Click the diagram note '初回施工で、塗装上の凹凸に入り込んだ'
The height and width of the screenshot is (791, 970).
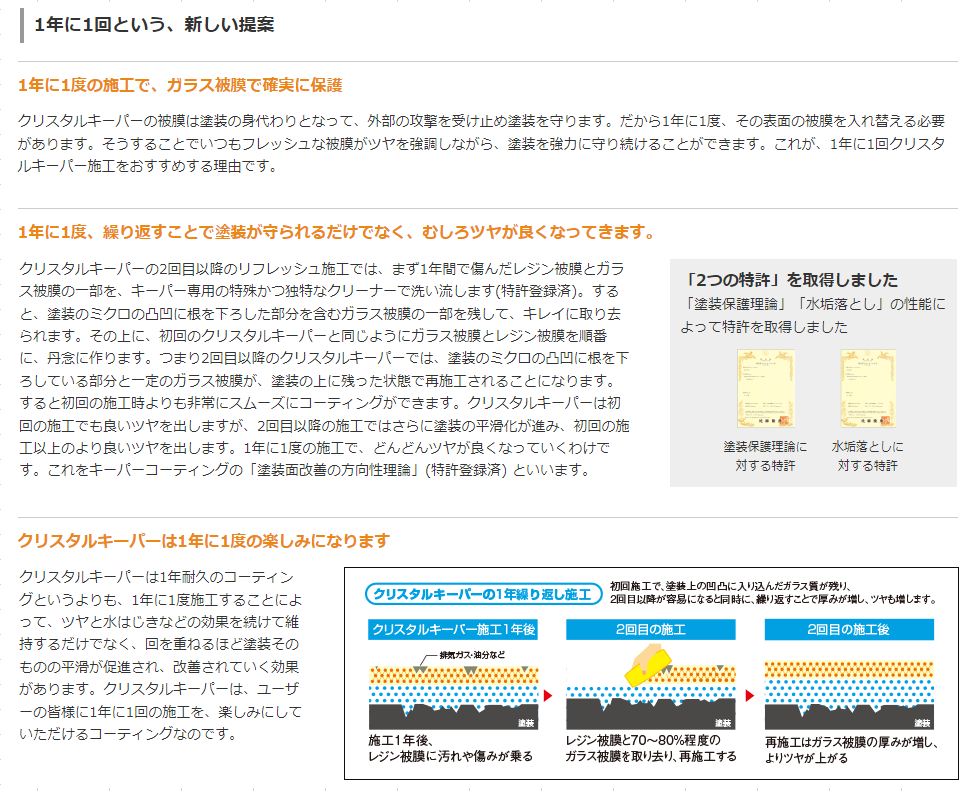[773, 592]
